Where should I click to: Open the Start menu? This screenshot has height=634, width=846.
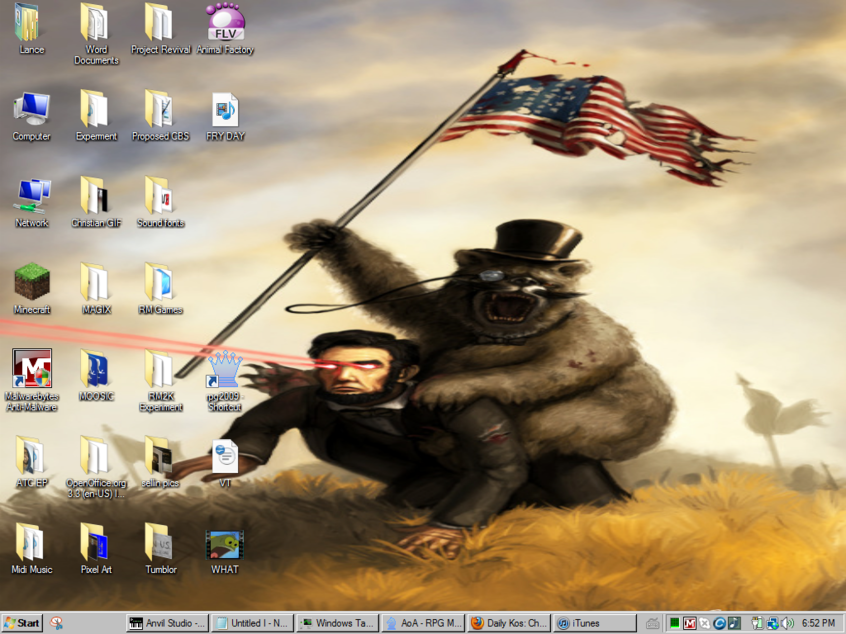(x=21, y=623)
